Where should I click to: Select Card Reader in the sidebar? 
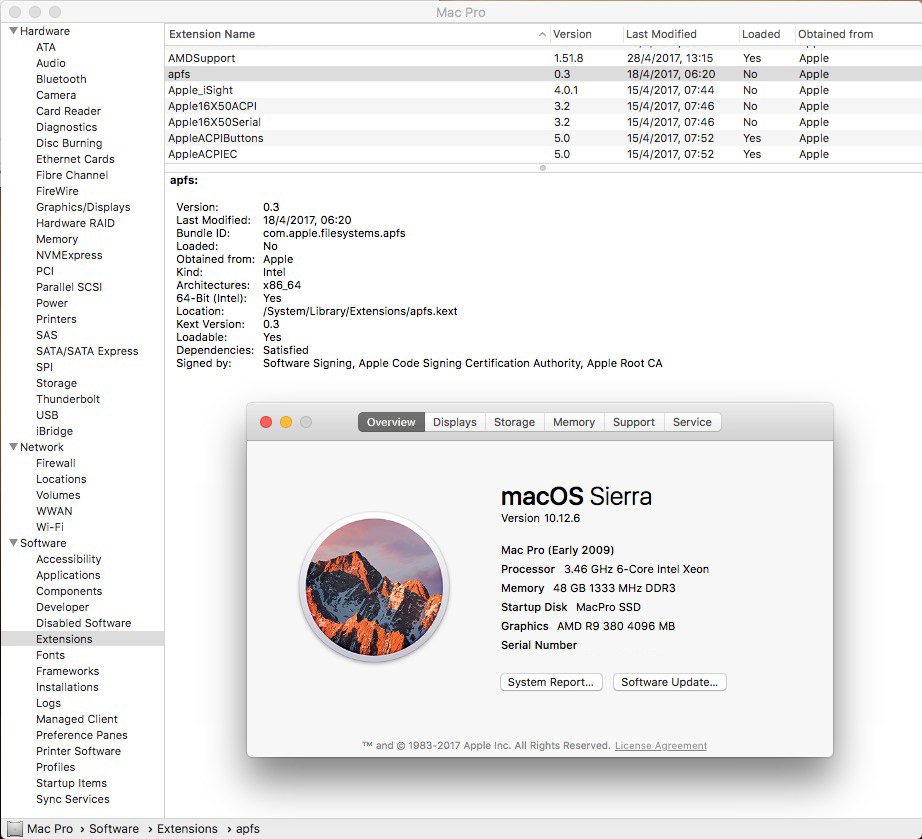(x=68, y=111)
